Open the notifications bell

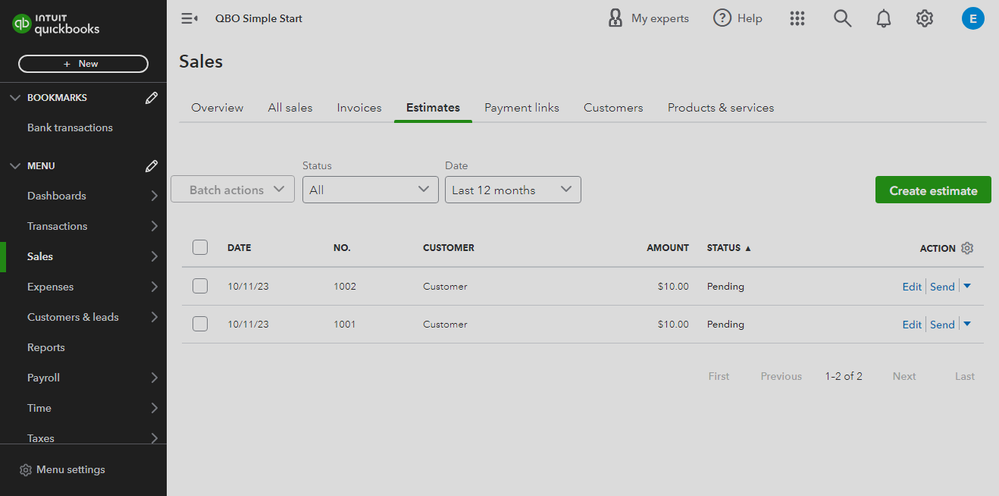pyautogui.click(x=883, y=18)
